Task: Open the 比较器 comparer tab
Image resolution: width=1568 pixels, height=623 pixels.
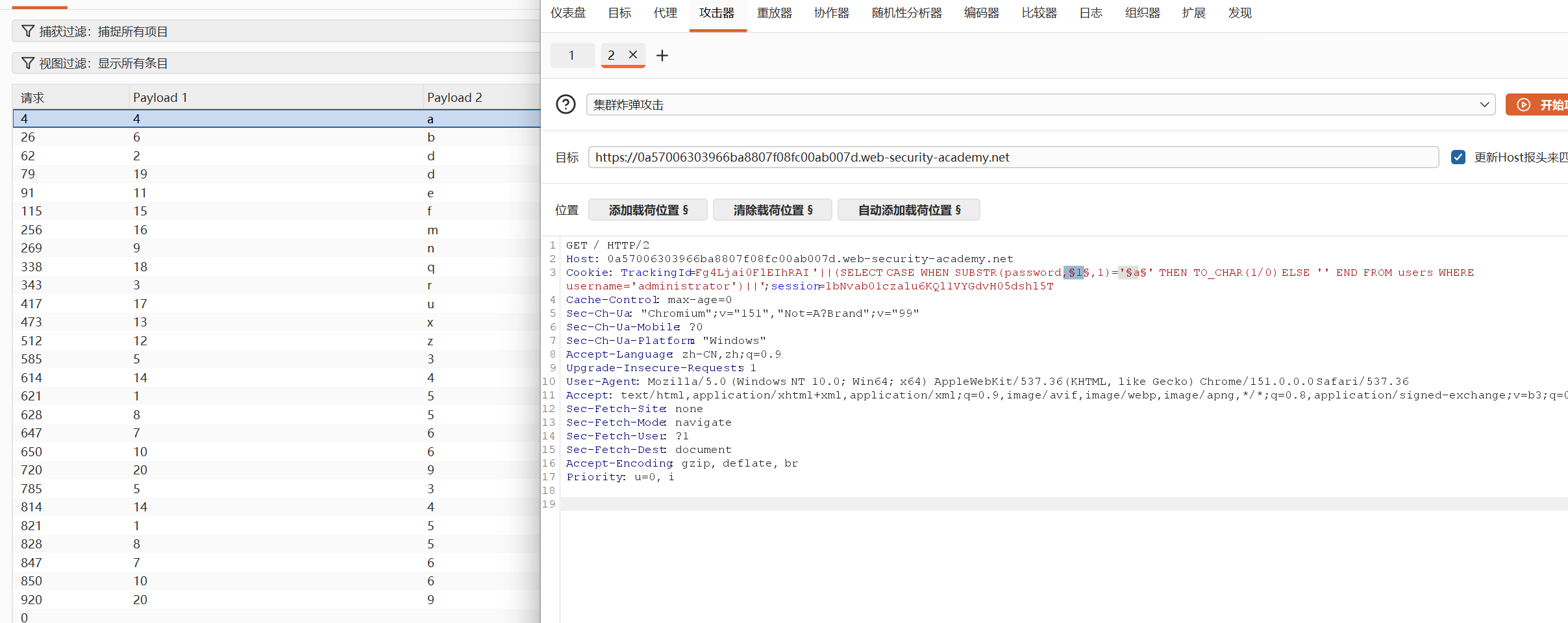Action: pyautogui.click(x=1039, y=13)
